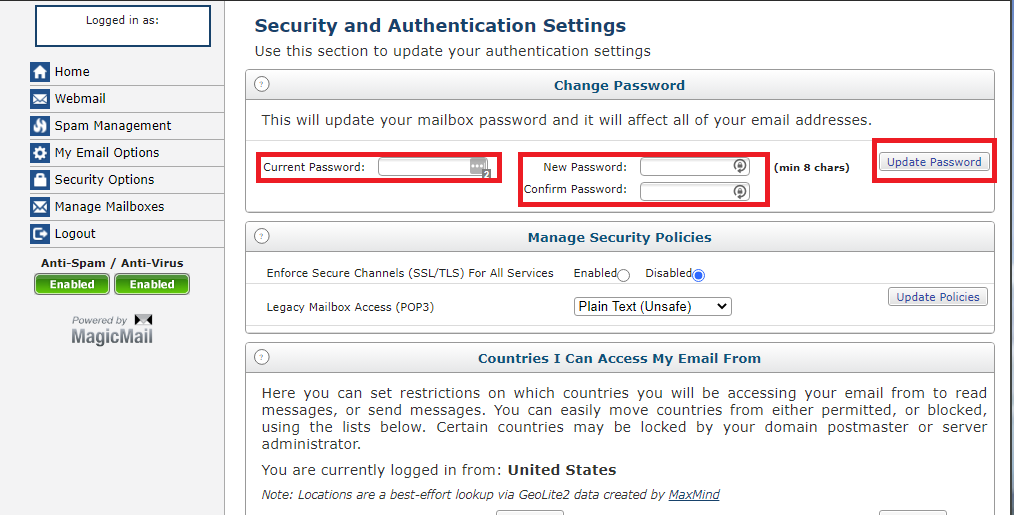The image size is (1014, 515).
Task: Click the Home house icon in sidebar
Action: 40,72
